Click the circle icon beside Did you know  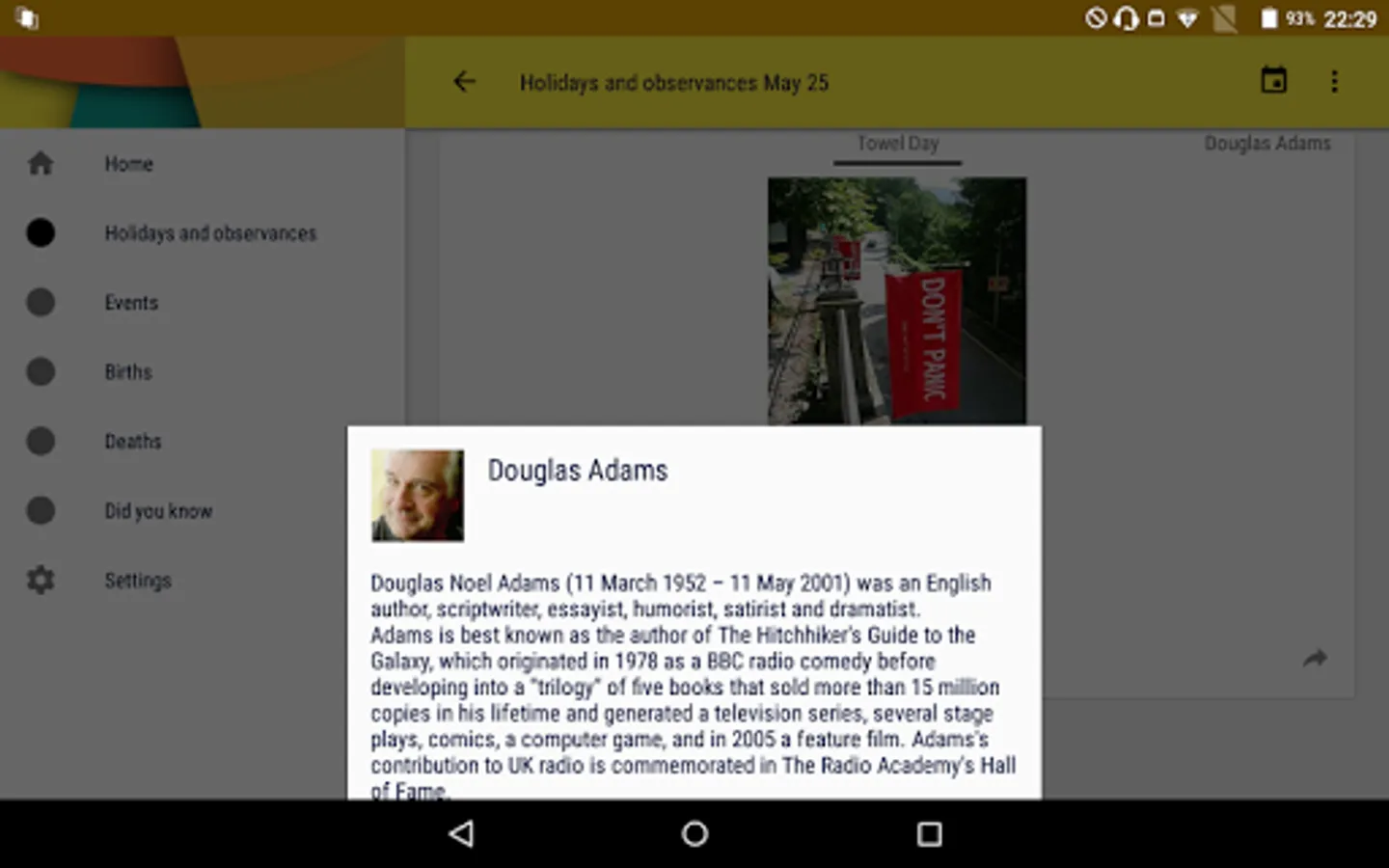(x=41, y=510)
